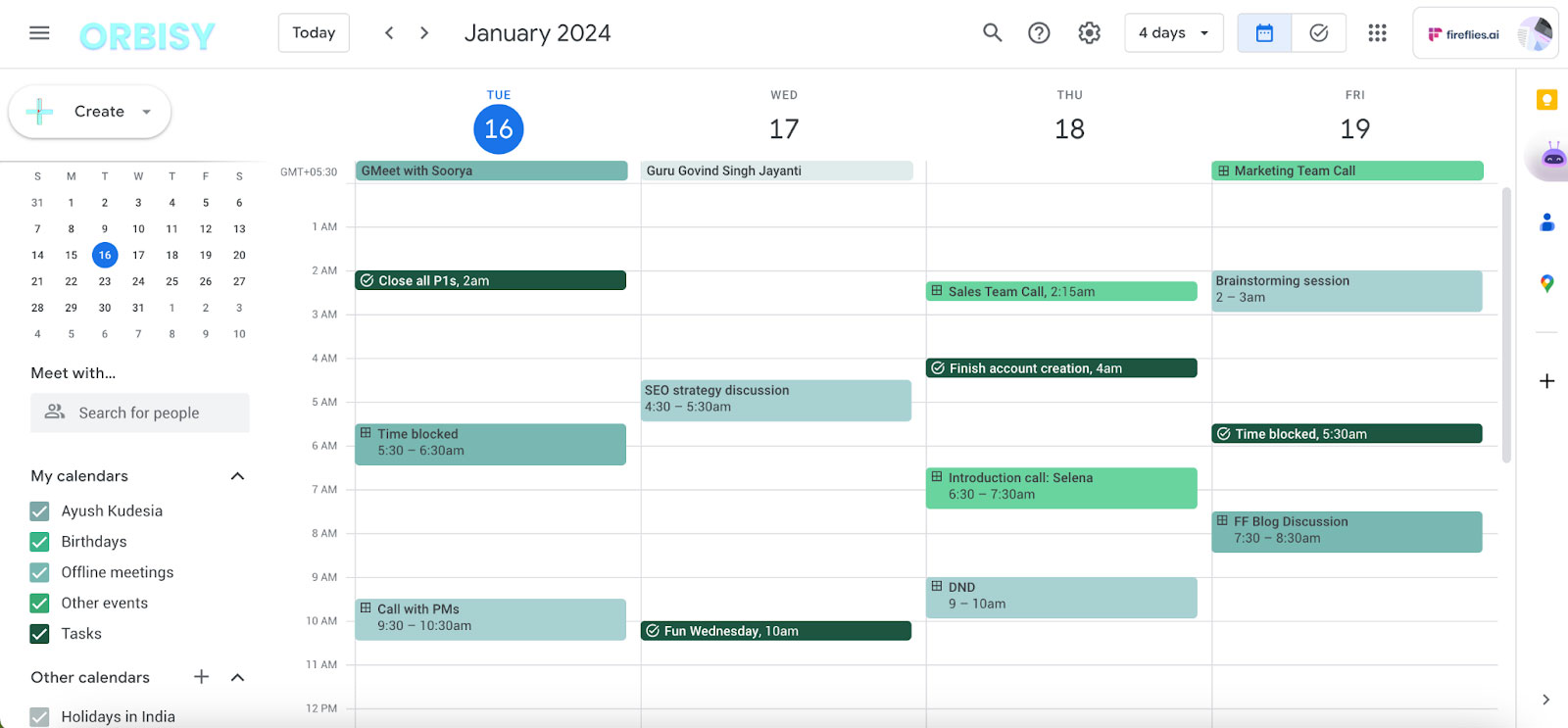Toggle Other events calendar checkbox

click(39, 604)
